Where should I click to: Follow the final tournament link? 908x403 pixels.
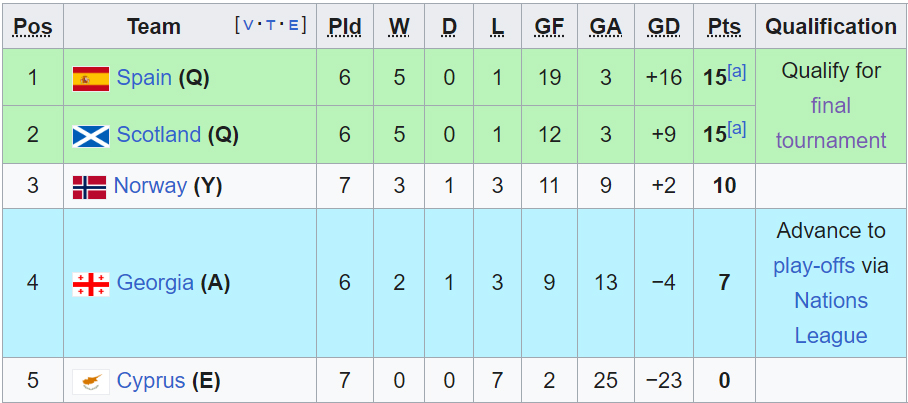click(x=831, y=123)
